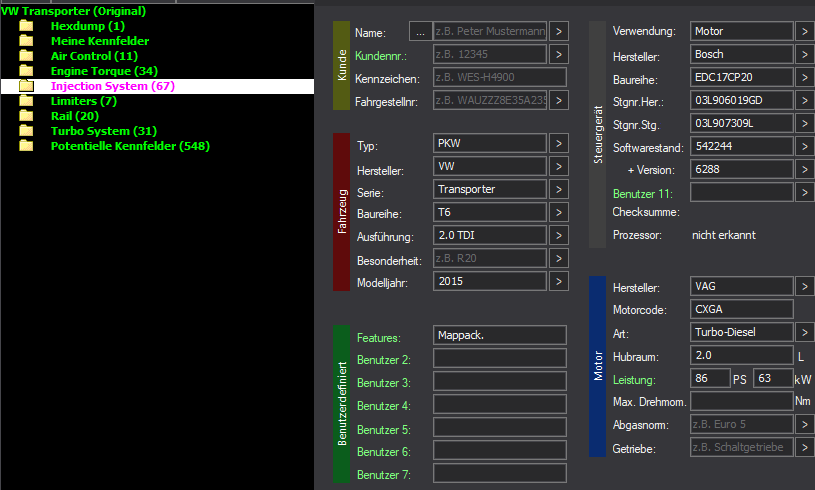Click the Meine Kennfelder folder icon
The image size is (815, 490).
26,41
